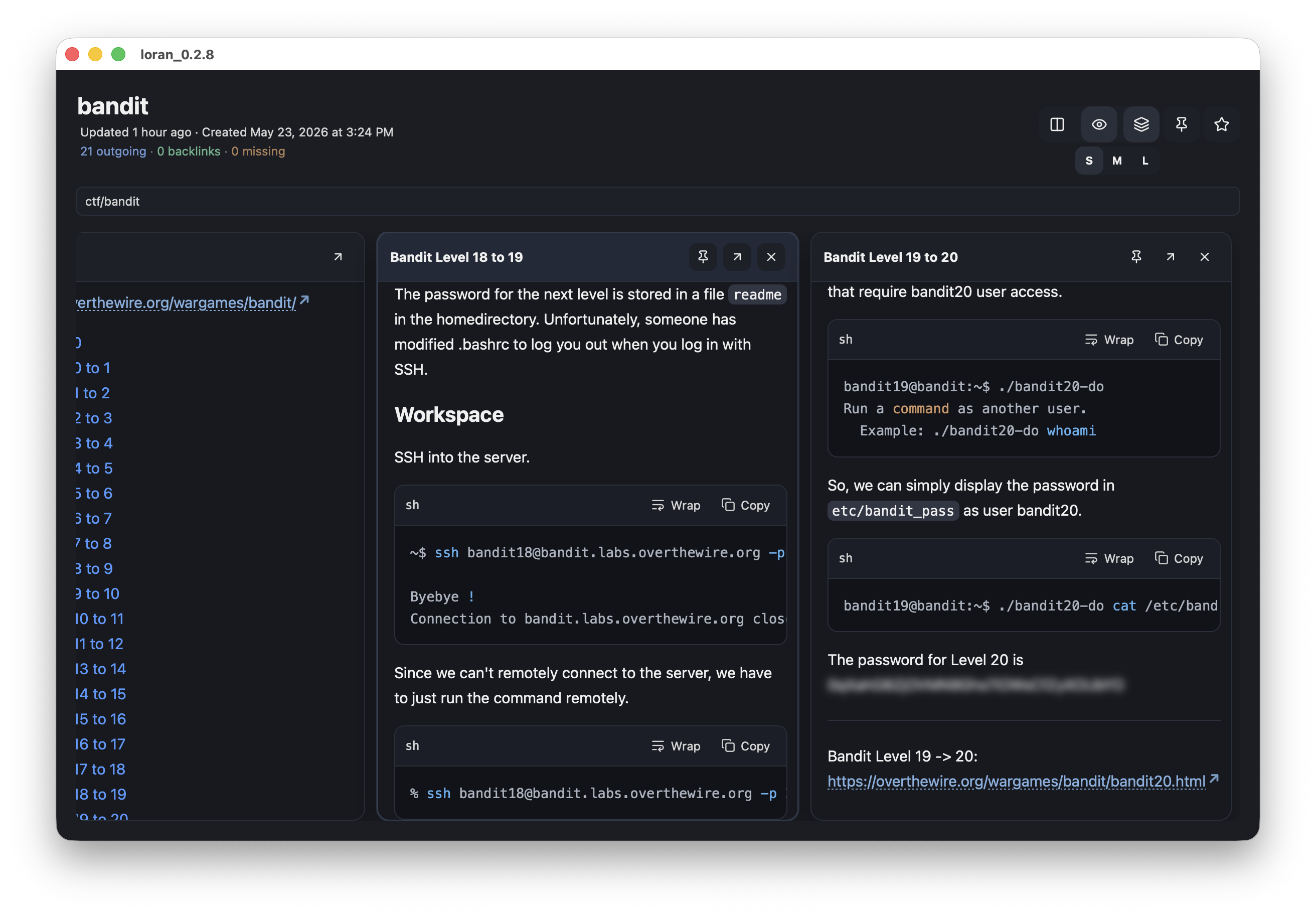
Task: Open the Level 2 to 3 link
Action: [95, 418]
